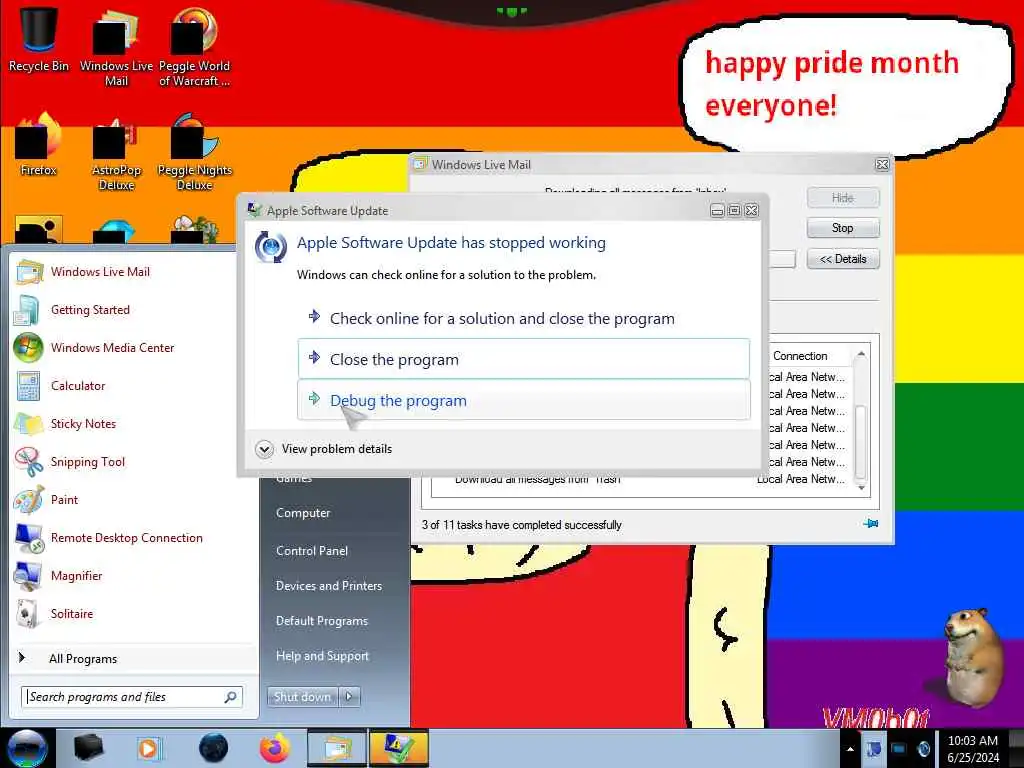Click the Windows Live Mail title bar icon
The height and width of the screenshot is (768, 1024).
[x=420, y=164]
